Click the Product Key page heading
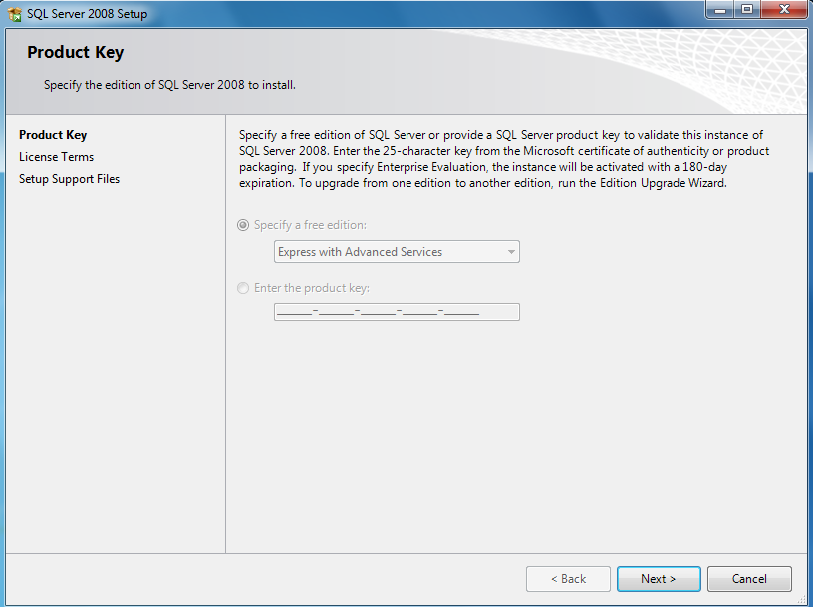This screenshot has height=607, width=813. tap(76, 52)
